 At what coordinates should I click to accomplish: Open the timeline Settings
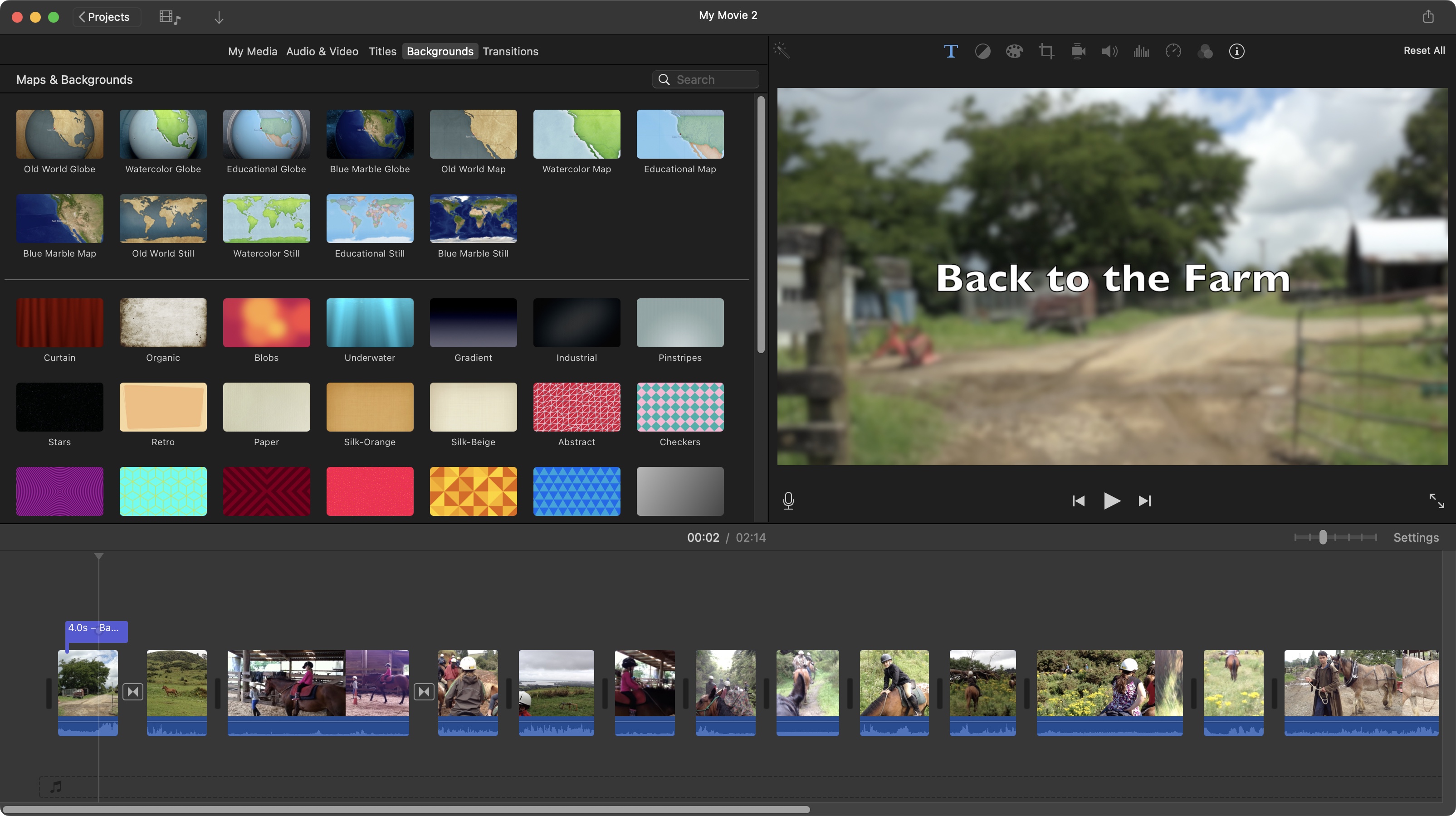tap(1415, 537)
